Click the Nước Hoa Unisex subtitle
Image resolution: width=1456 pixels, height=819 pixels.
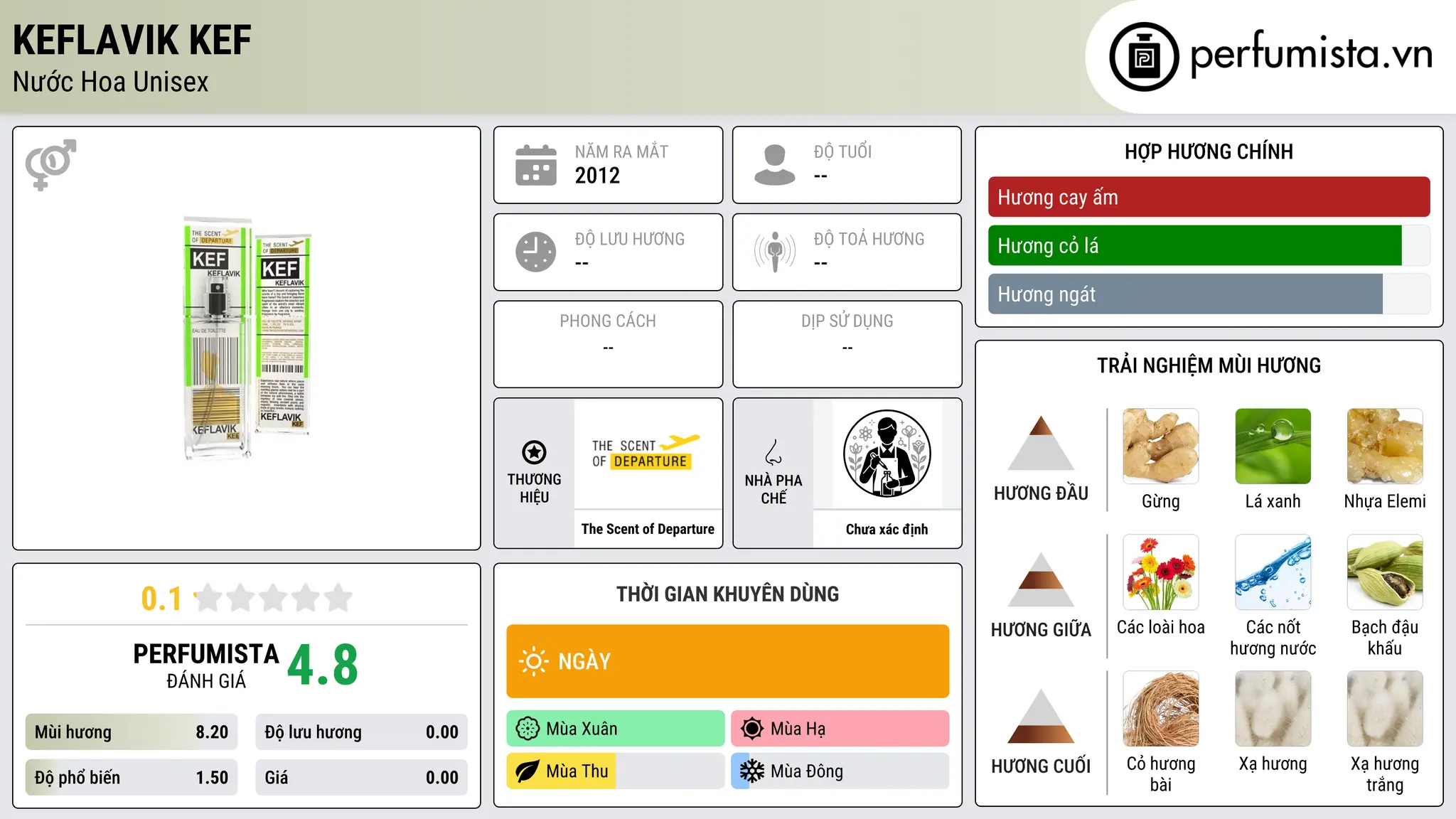coord(111,82)
